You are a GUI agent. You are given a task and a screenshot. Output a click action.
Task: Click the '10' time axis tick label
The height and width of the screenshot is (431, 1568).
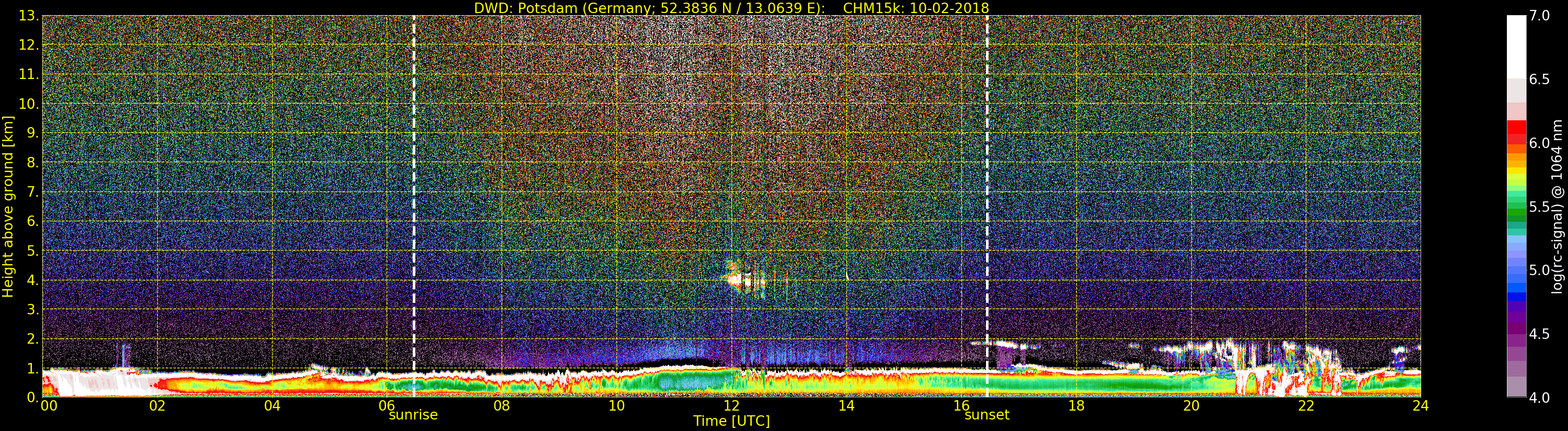pos(617,406)
